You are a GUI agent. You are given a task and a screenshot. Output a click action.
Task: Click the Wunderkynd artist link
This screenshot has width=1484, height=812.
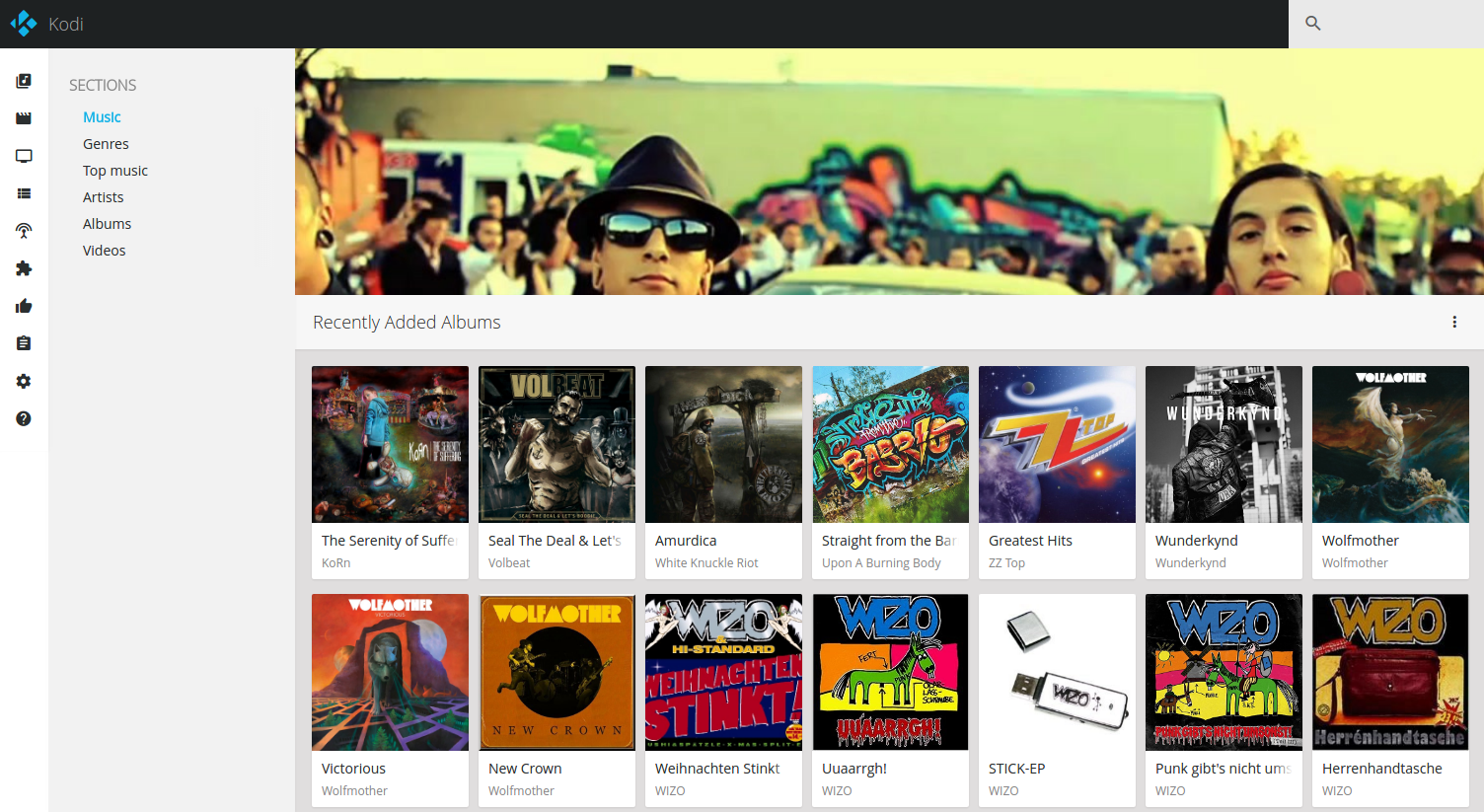coord(1191,562)
